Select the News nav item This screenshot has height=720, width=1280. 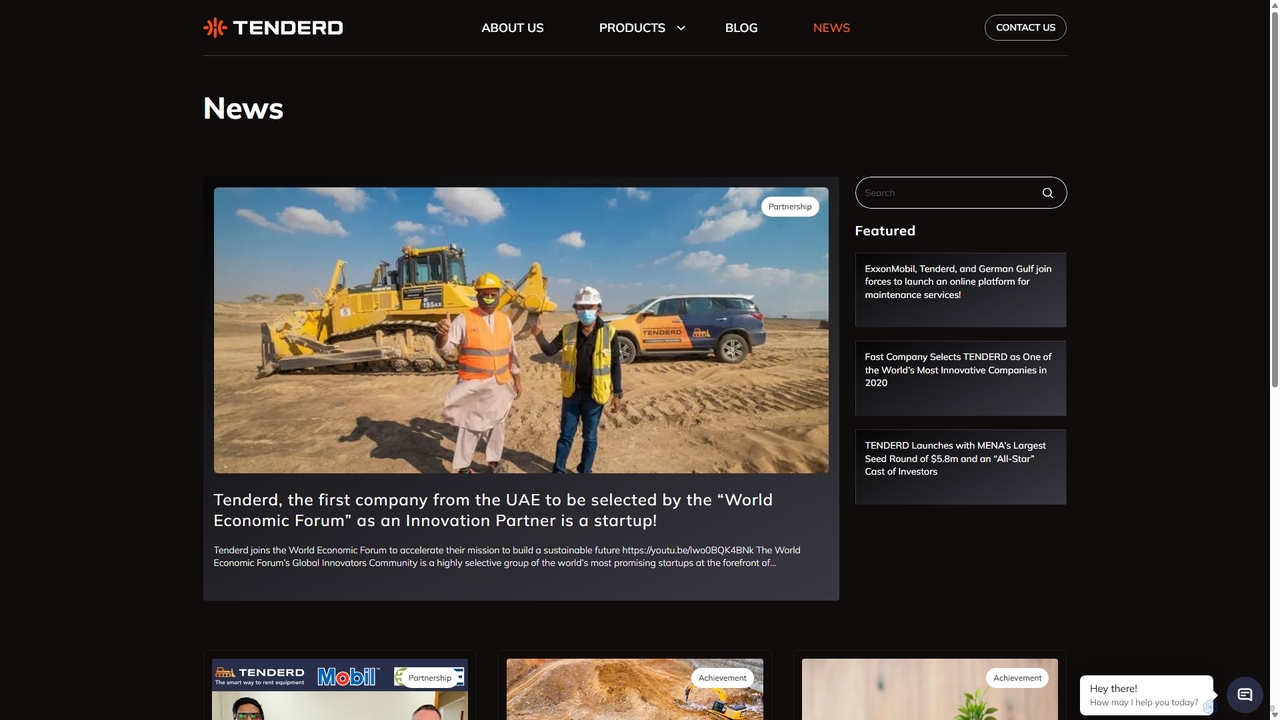831,28
